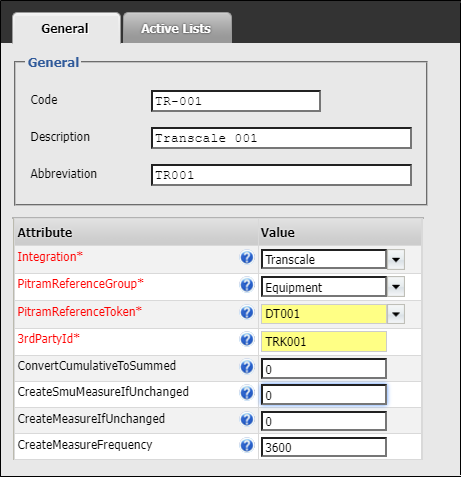Click the DT001 combo box value
461x477 pixels.
(x=324, y=314)
